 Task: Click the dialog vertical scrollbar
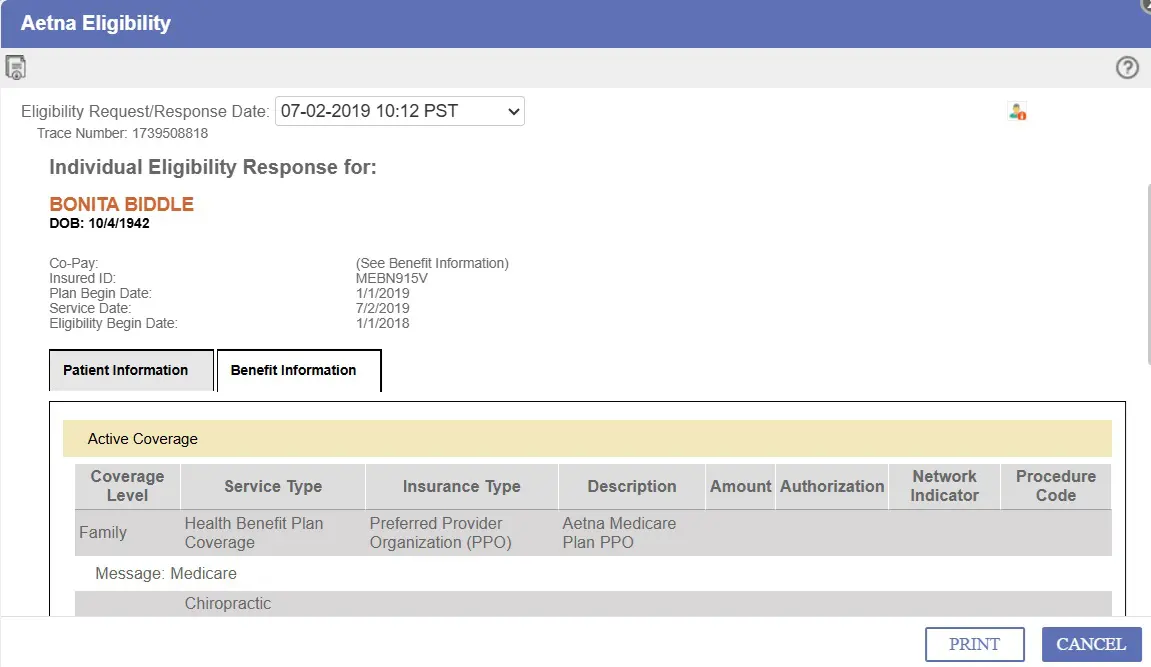coord(1147,275)
